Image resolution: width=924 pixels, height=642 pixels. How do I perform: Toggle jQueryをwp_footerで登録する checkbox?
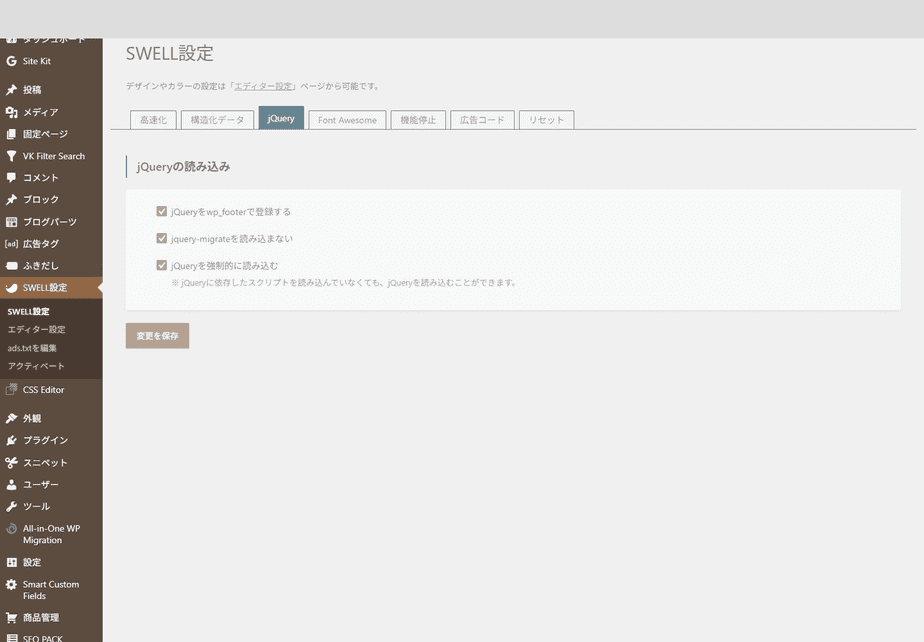[161, 211]
